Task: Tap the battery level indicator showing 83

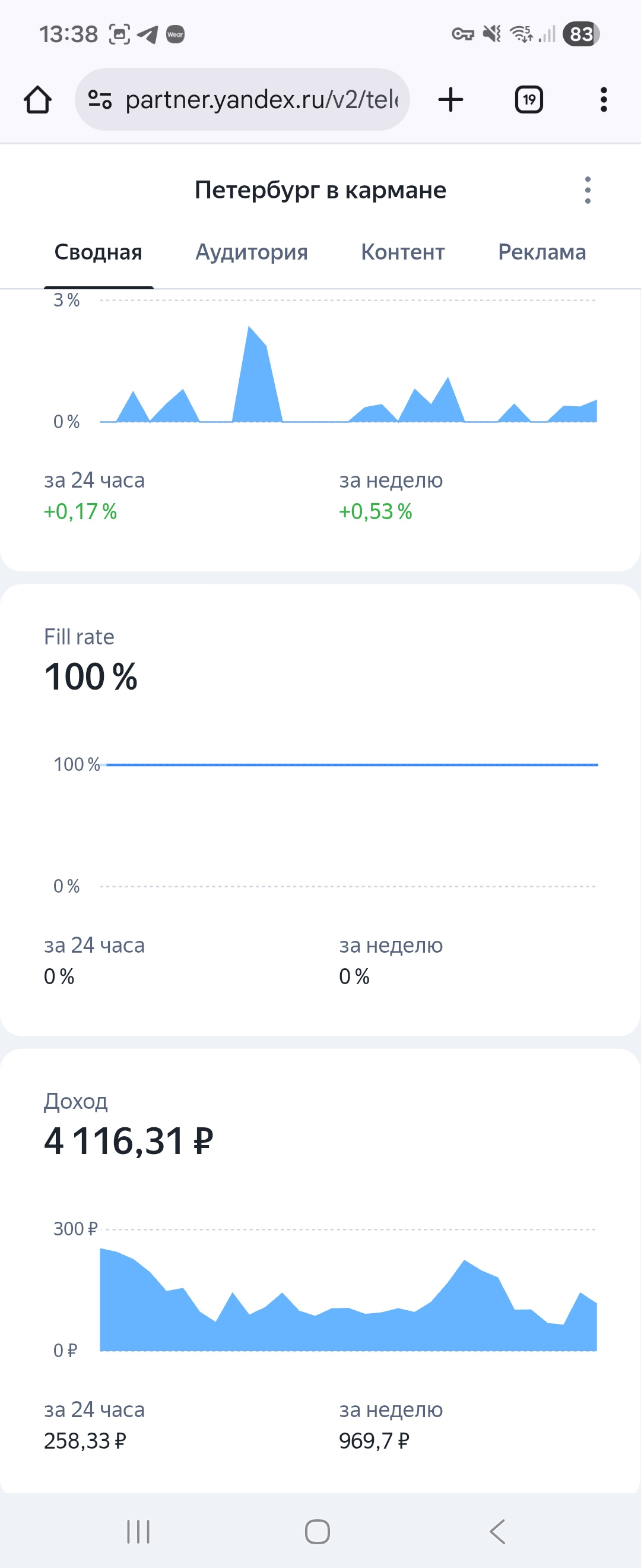Action: pos(581,34)
